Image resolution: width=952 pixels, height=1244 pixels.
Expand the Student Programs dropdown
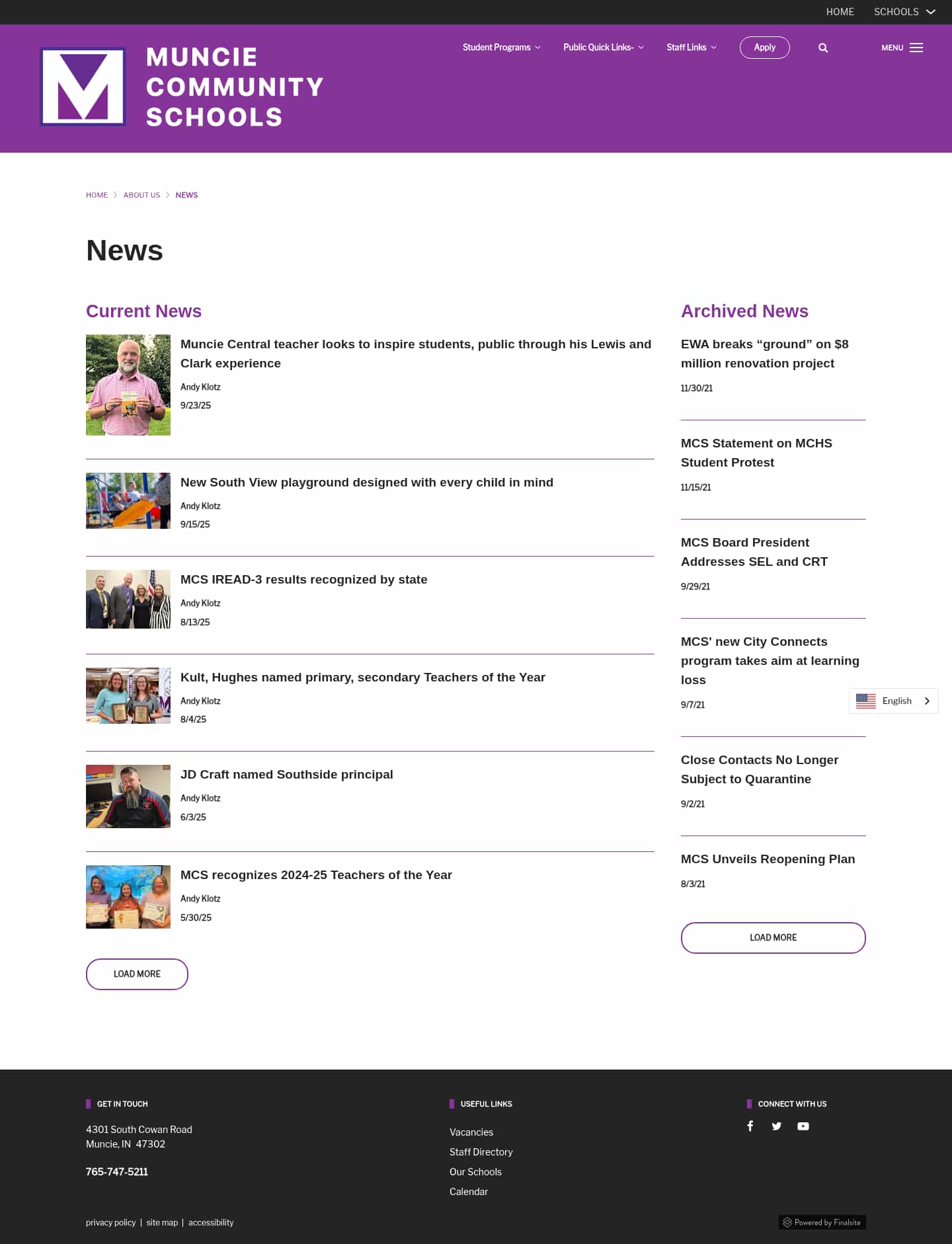point(501,48)
